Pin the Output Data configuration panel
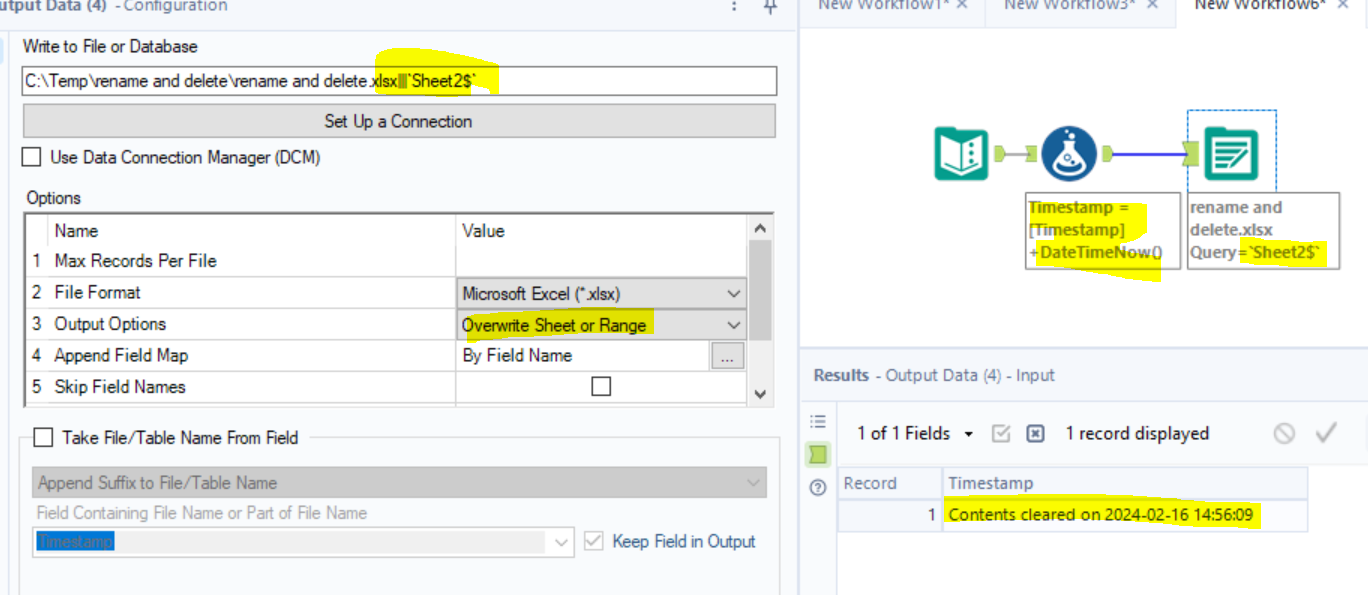The image size is (1368, 595). pyautogui.click(x=768, y=7)
